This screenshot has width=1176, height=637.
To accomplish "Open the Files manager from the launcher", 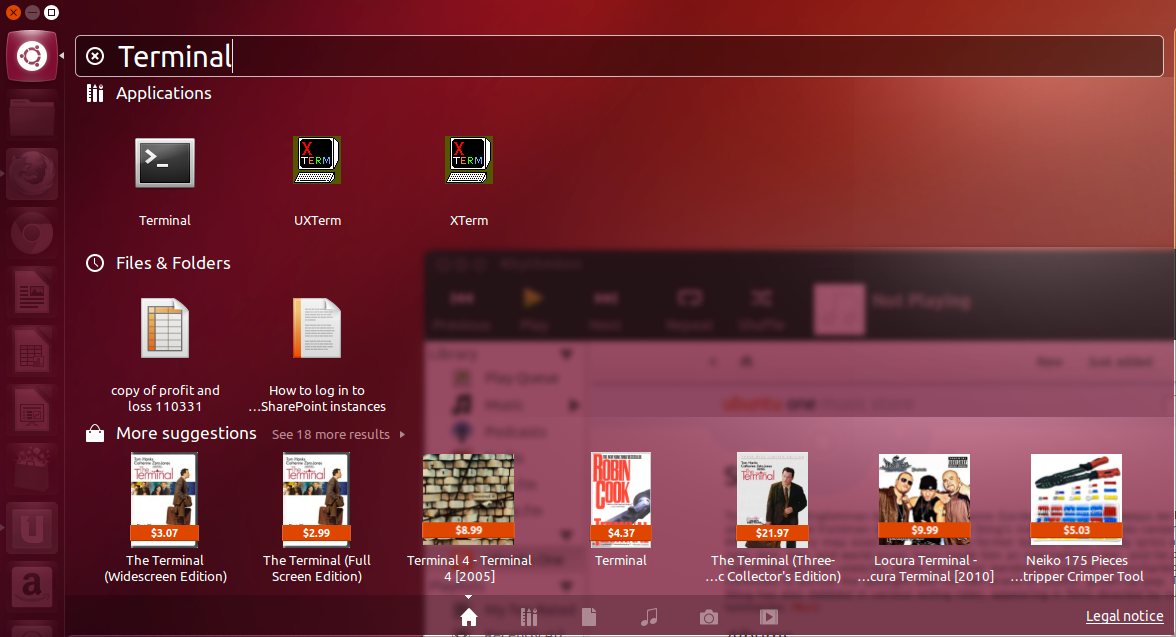I will (32, 115).
